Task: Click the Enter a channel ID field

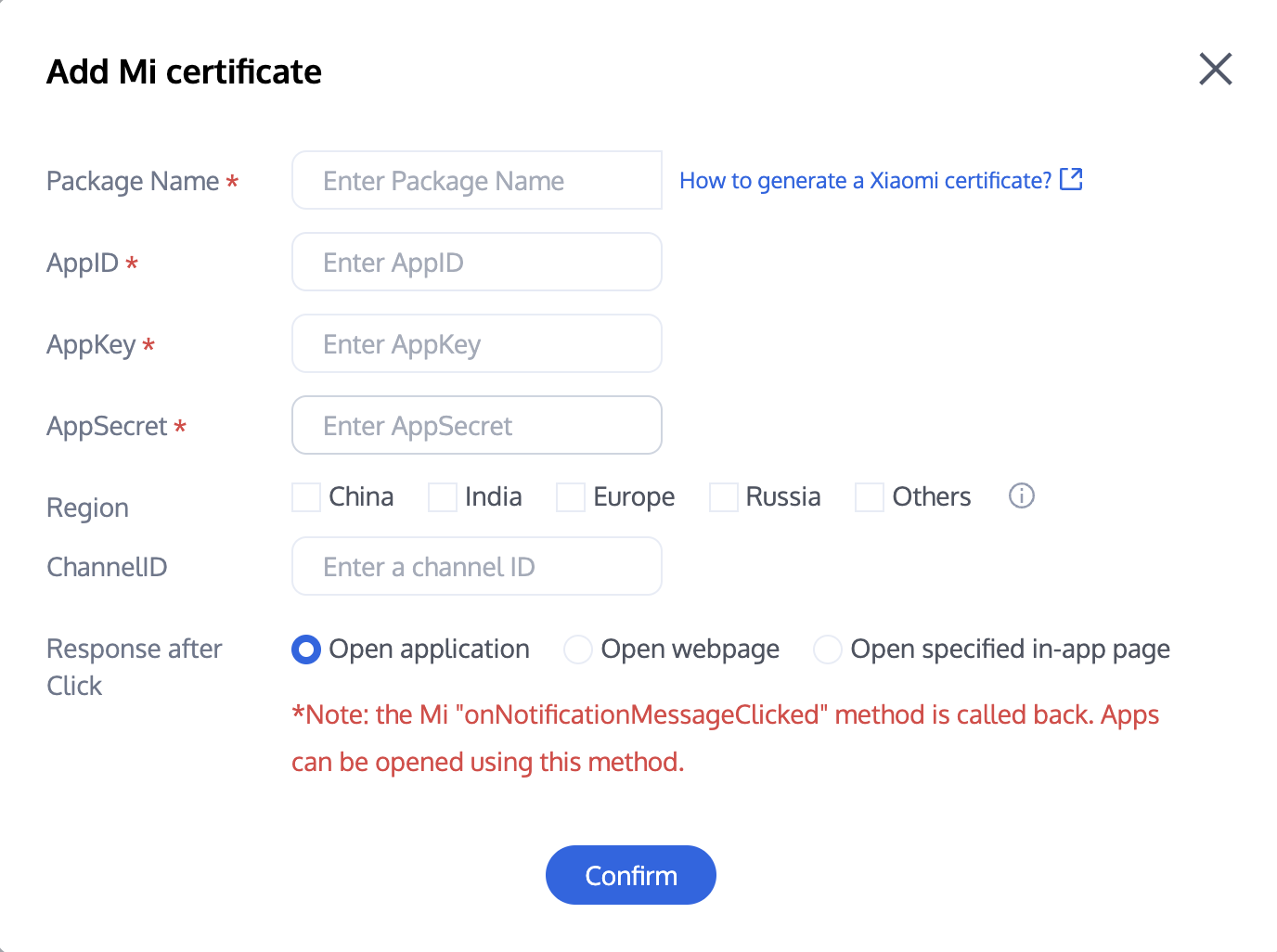Action: [x=476, y=567]
